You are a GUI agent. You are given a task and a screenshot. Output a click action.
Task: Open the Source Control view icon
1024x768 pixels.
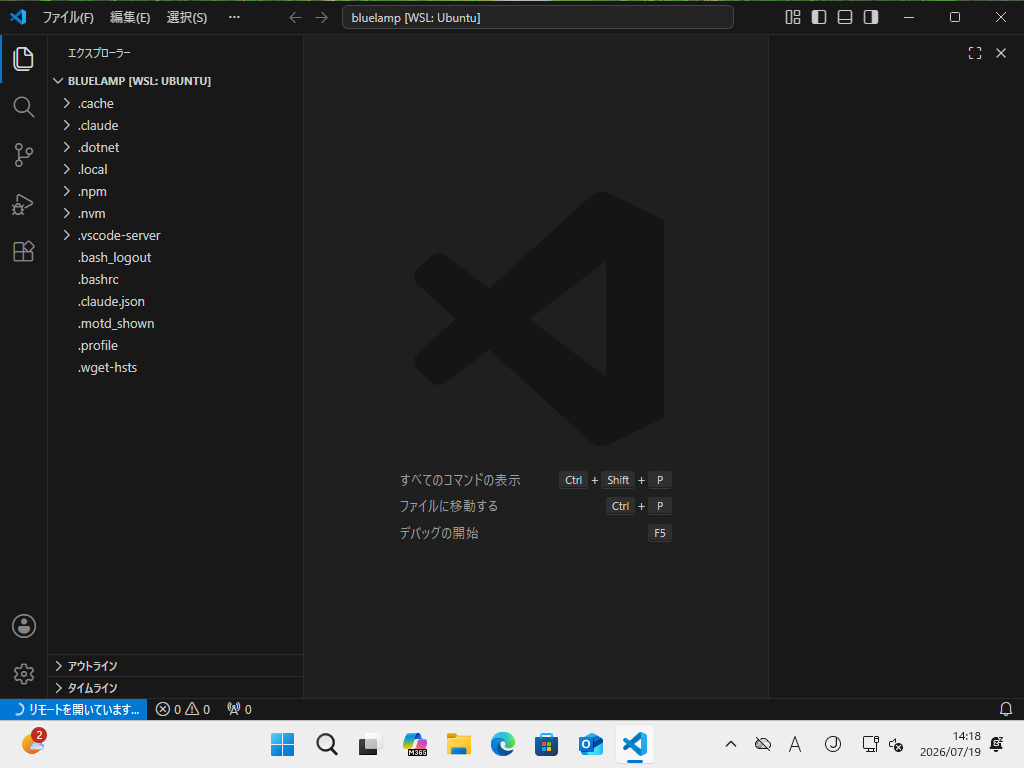tap(24, 155)
